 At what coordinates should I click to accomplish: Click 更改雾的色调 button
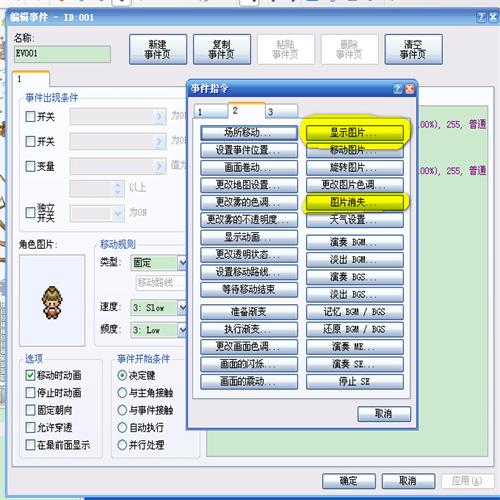(x=249, y=202)
